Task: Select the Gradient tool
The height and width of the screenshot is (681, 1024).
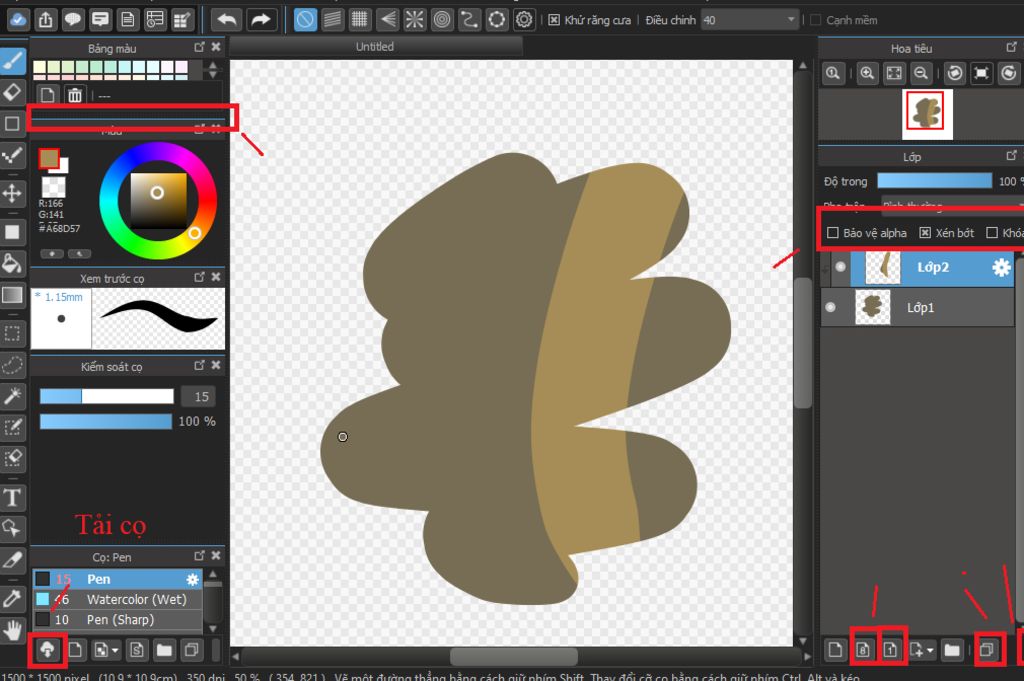Action: (12, 295)
